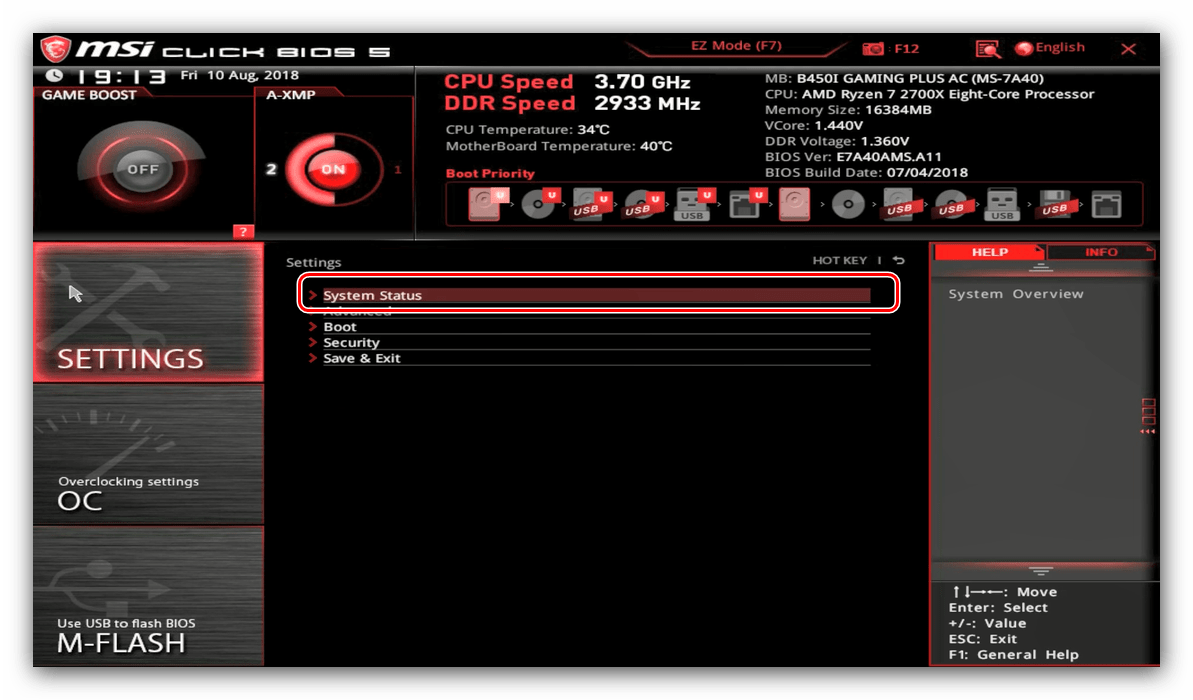Click the DDR Voltage: 1.360V line
This screenshot has width=1193, height=700.
click(x=837, y=142)
